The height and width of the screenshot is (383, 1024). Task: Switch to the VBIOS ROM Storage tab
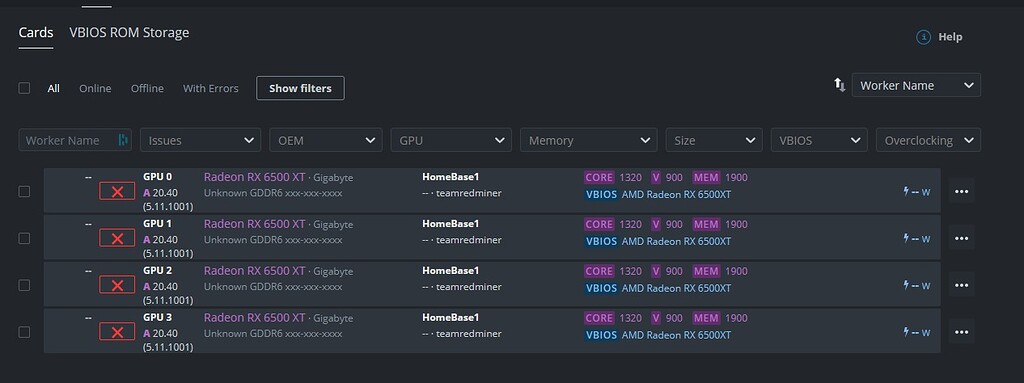(129, 33)
